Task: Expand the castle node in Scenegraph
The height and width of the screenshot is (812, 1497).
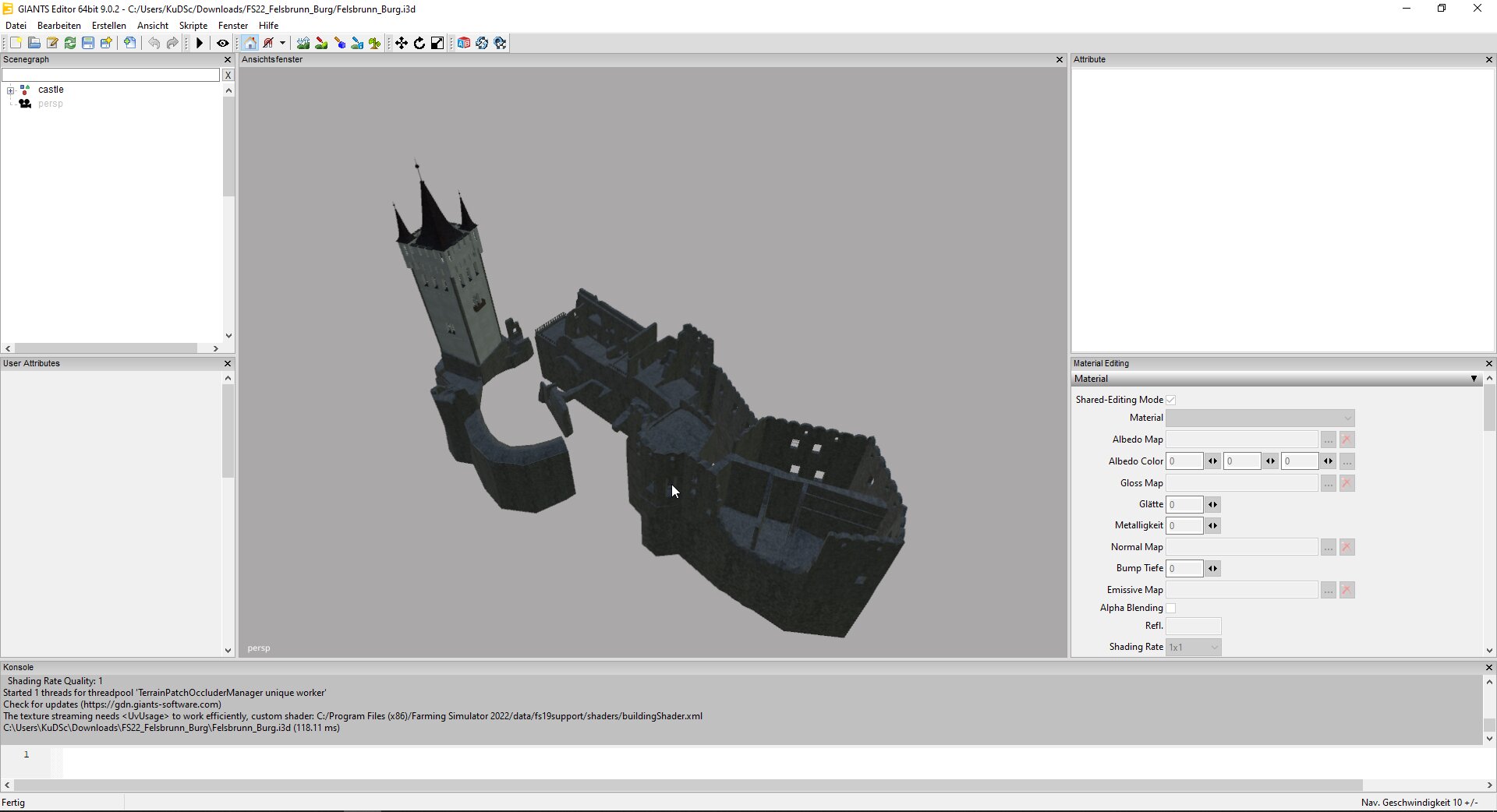Action: pyautogui.click(x=11, y=90)
